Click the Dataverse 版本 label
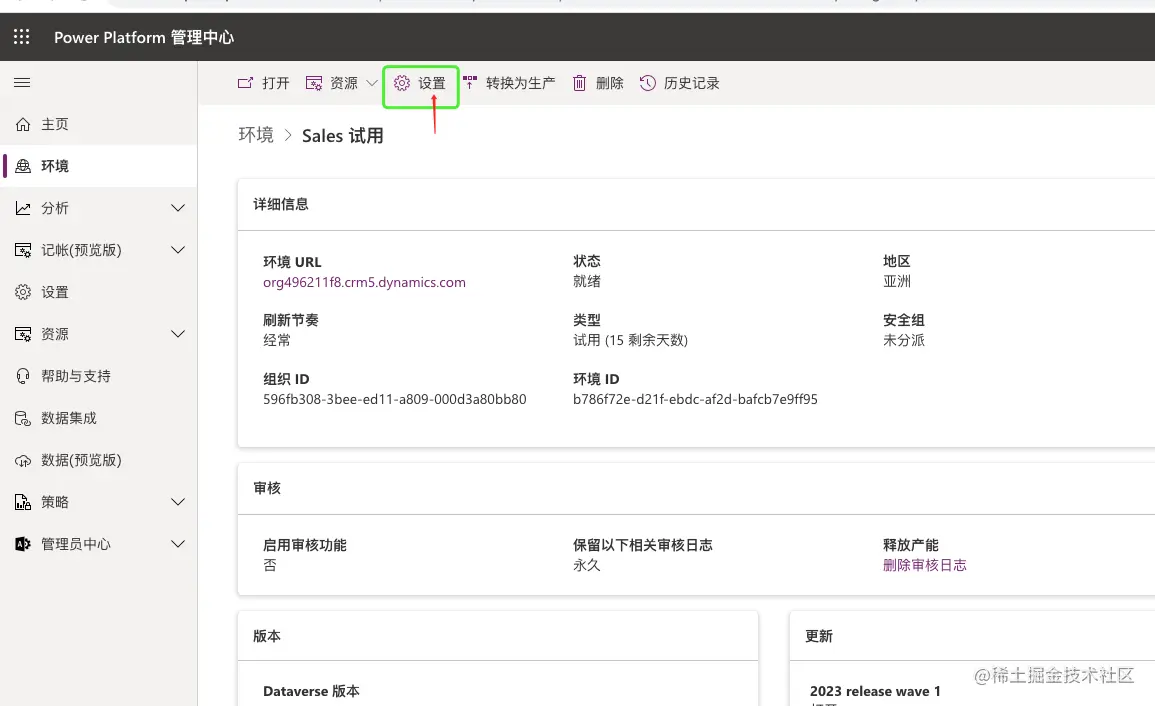The height and width of the screenshot is (706, 1155). coord(311,691)
